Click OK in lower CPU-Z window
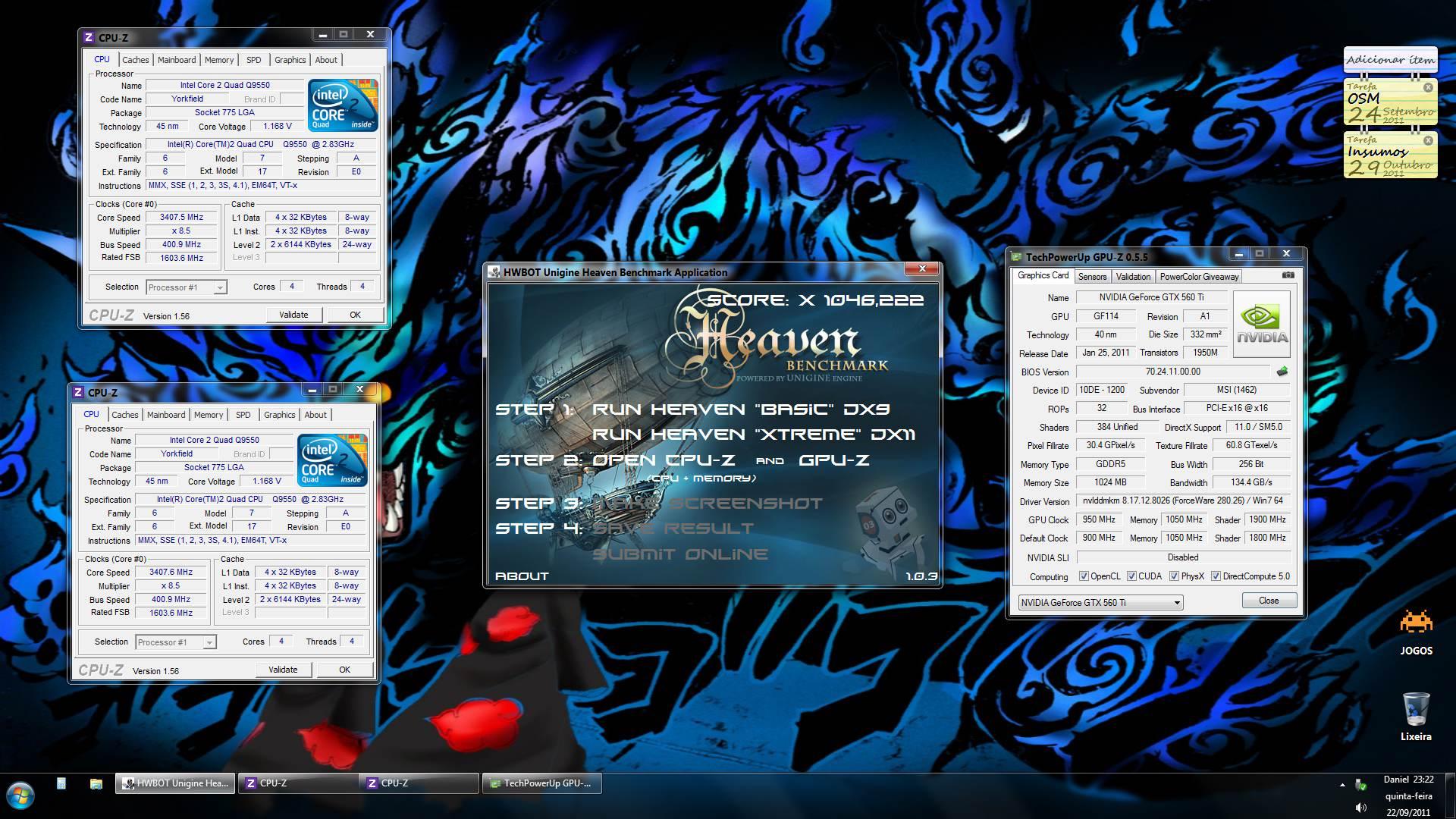 (x=344, y=670)
